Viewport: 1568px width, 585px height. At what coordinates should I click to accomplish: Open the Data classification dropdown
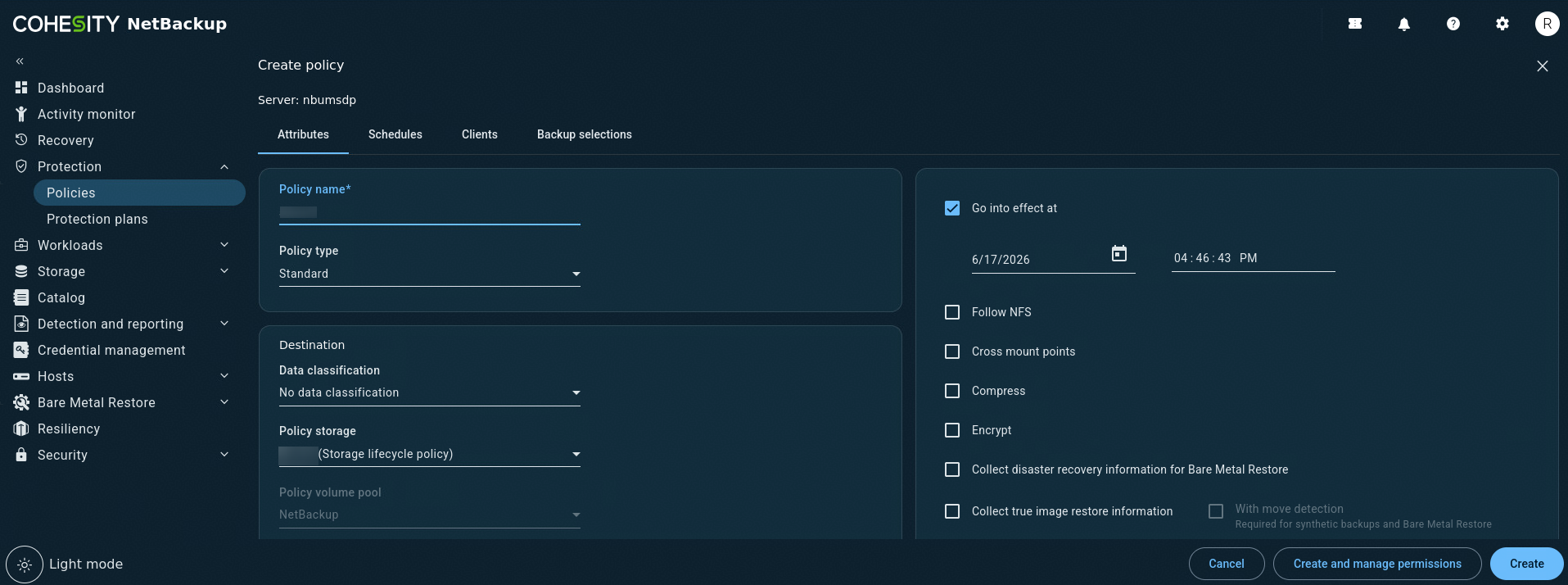click(x=430, y=392)
